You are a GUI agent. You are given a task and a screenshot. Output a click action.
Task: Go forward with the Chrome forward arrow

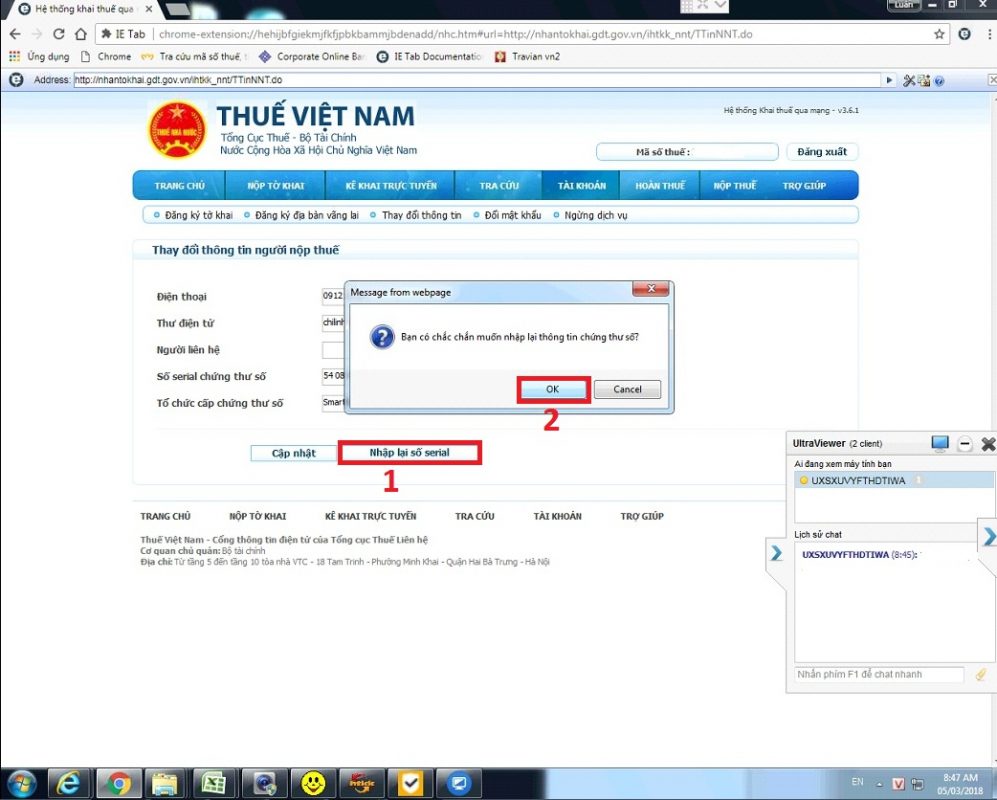(x=37, y=34)
